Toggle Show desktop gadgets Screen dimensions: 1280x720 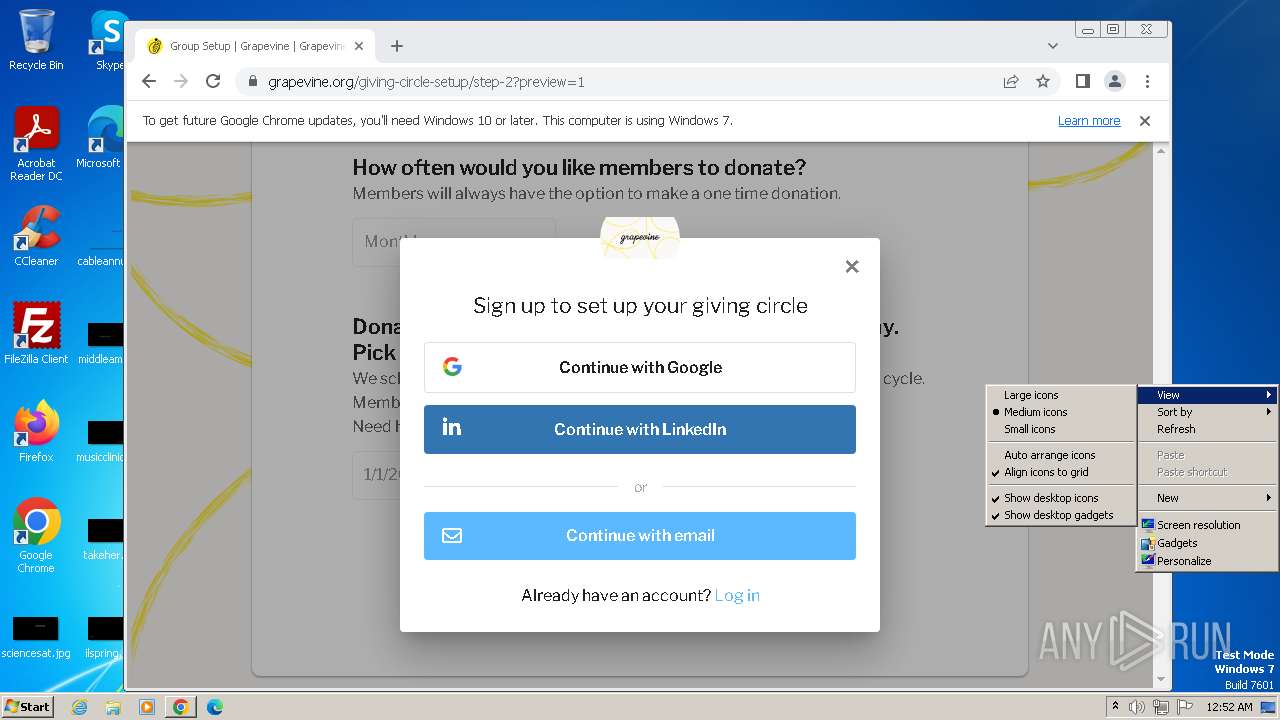[x=1060, y=515]
